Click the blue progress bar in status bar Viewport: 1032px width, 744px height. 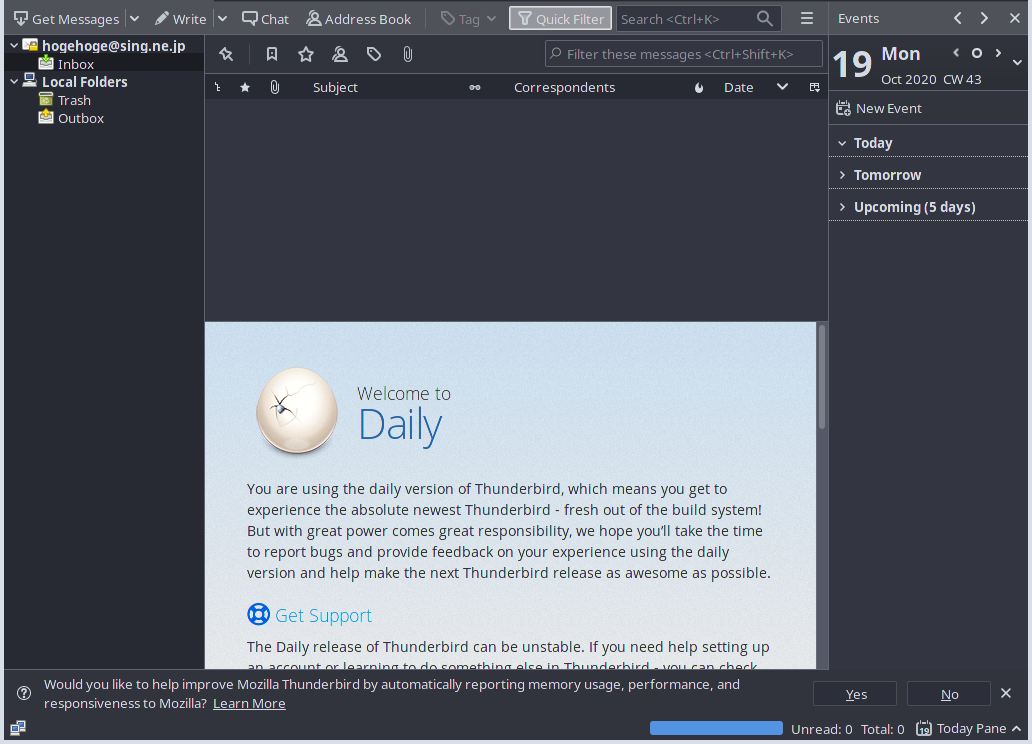pos(716,728)
